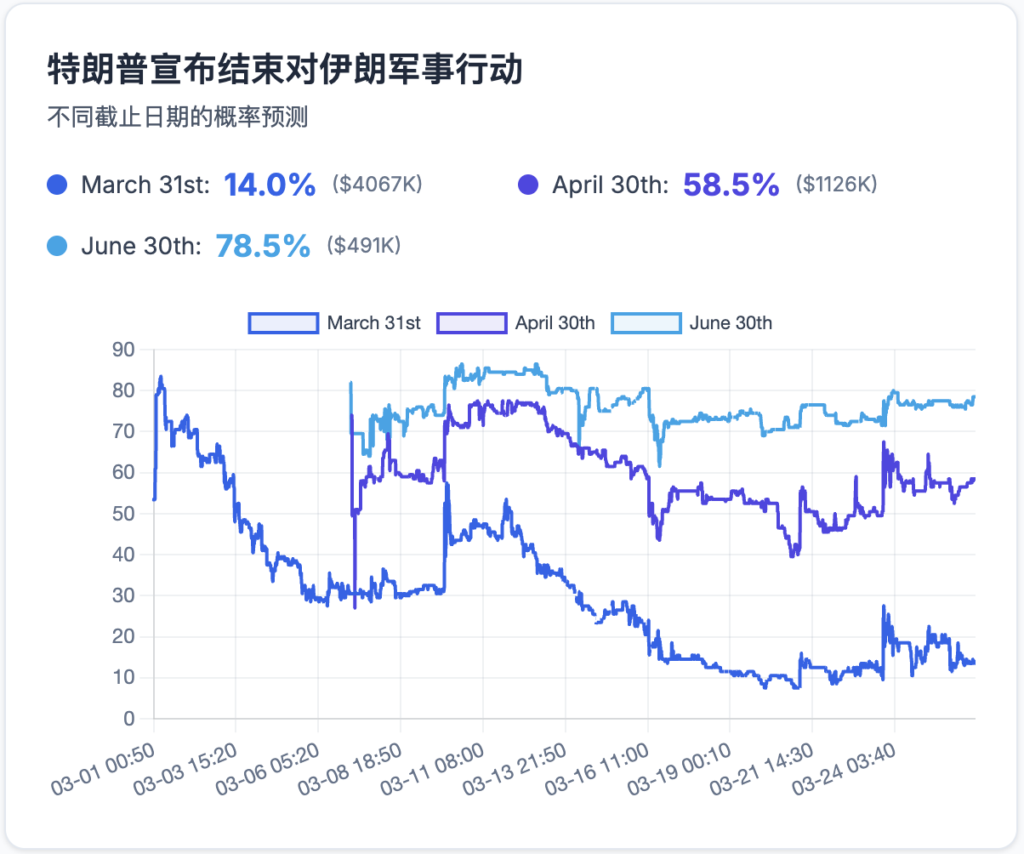Click the light-blue dot beside June 30th
This screenshot has width=1024, height=854.
pyautogui.click(x=57, y=246)
